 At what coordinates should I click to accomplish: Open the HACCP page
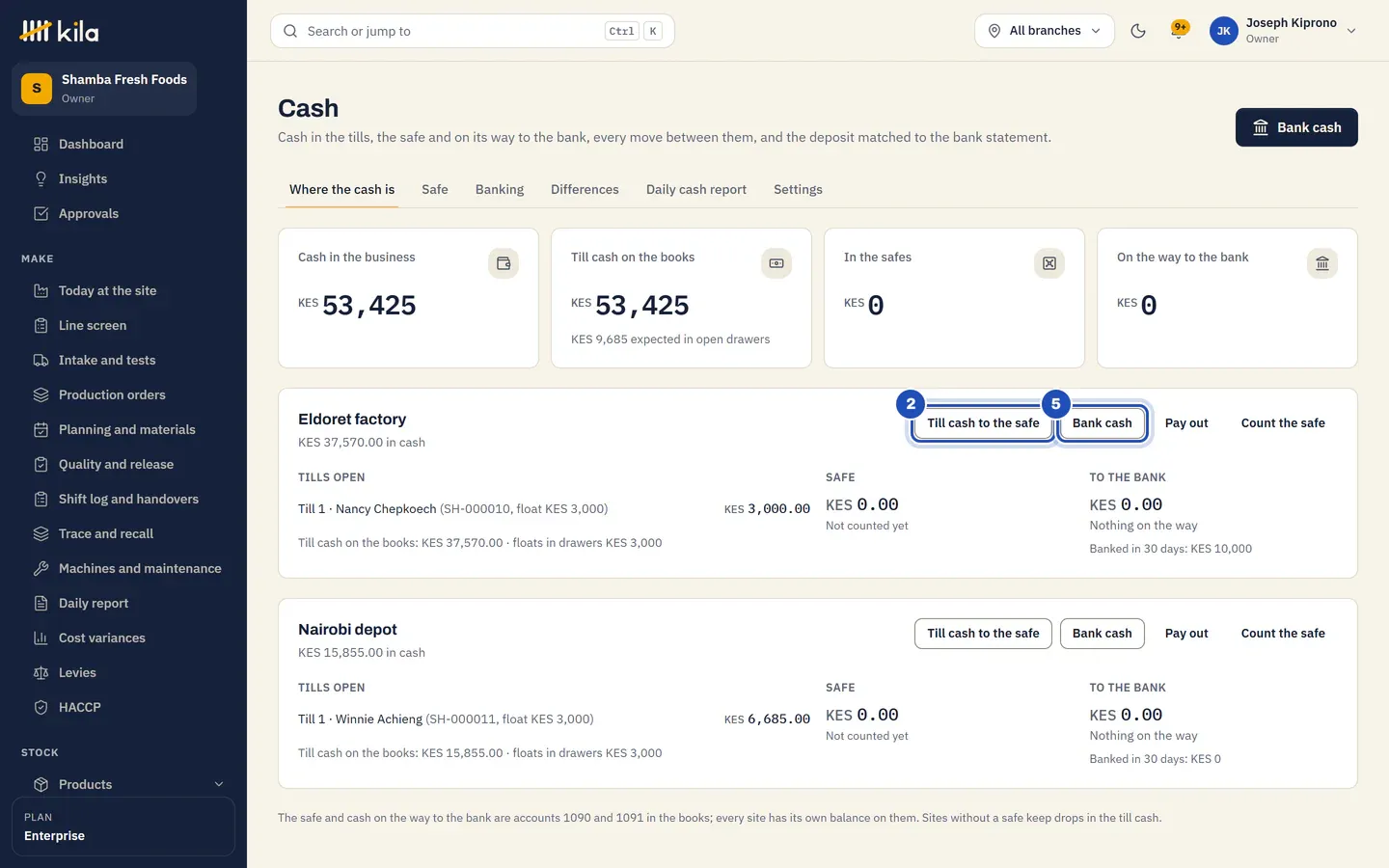123,707
